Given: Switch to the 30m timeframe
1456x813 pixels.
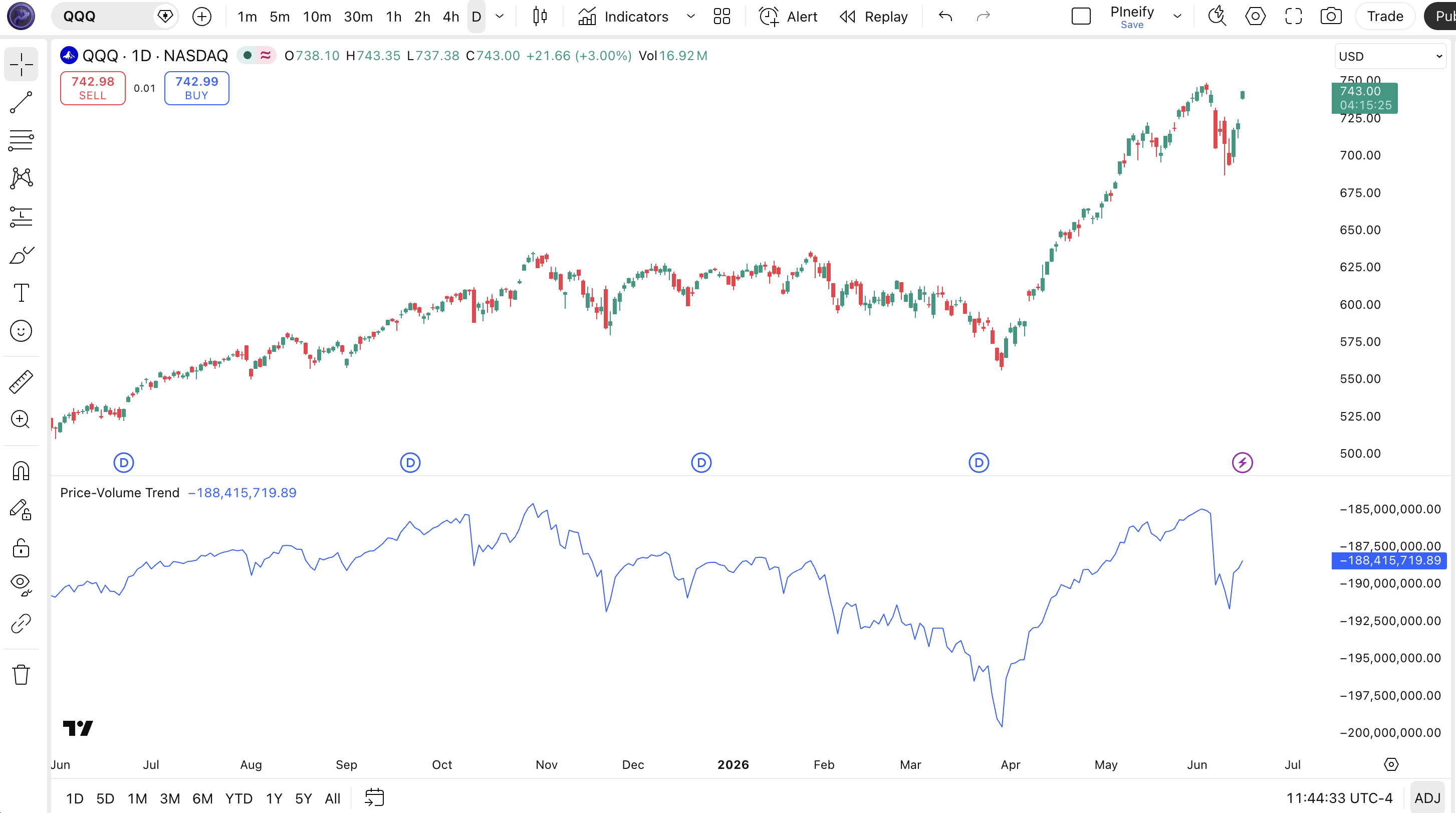Looking at the screenshot, I should 358,17.
